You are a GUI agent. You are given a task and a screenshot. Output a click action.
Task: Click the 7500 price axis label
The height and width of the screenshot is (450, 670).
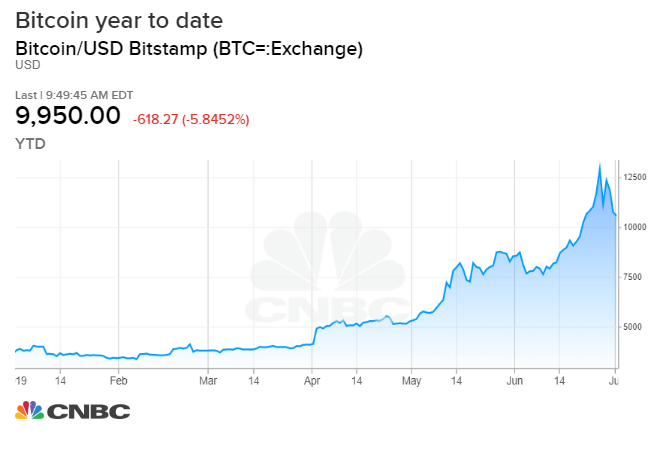pos(633,277)
